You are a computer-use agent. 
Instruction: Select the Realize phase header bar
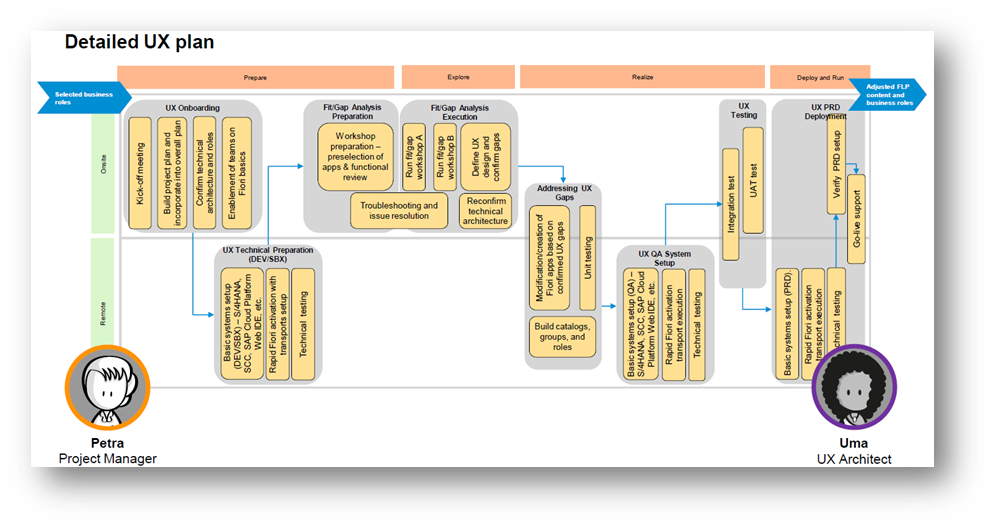[642, 77]
